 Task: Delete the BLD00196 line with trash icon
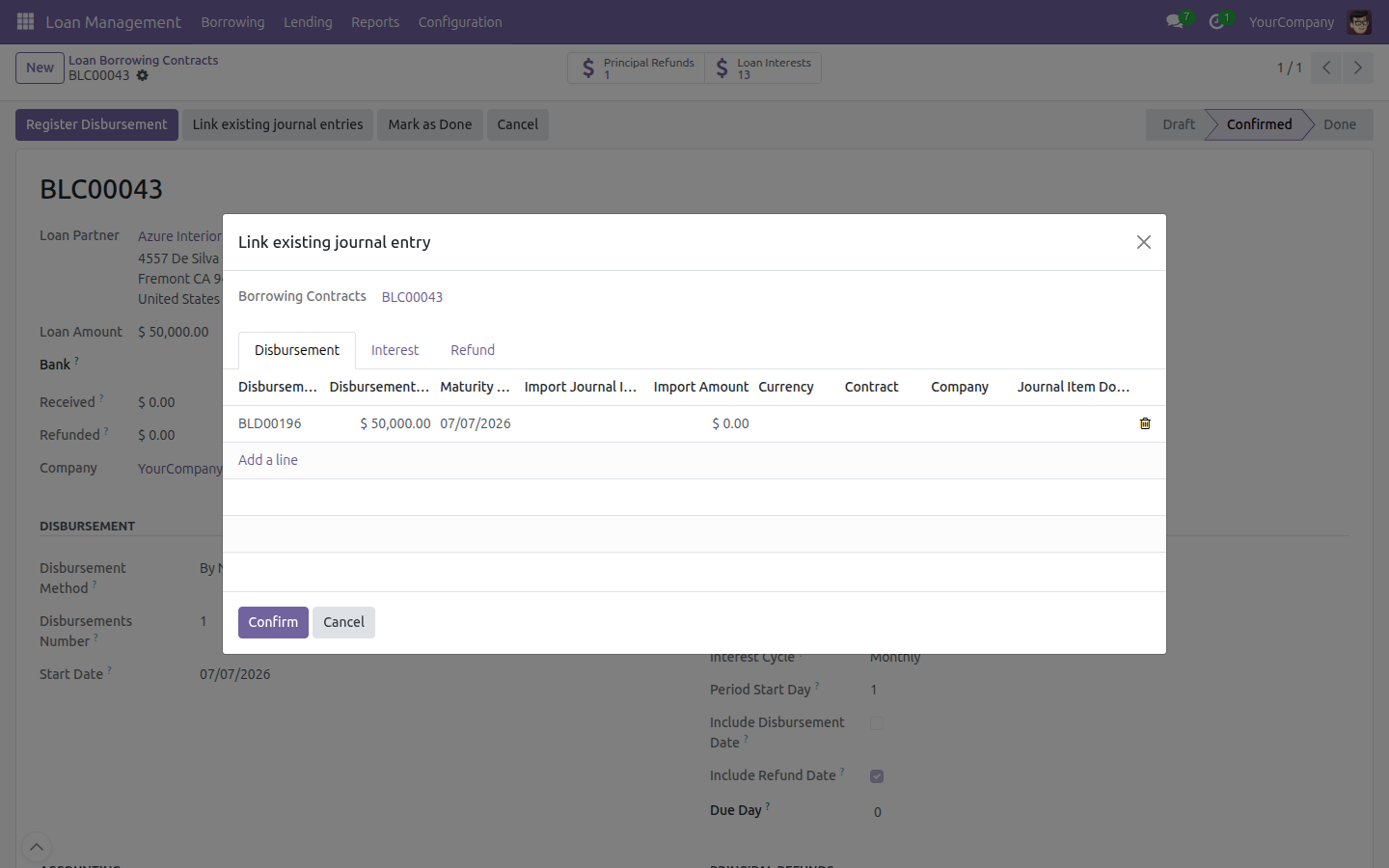pyautogui.click(x=1145, y=423)
